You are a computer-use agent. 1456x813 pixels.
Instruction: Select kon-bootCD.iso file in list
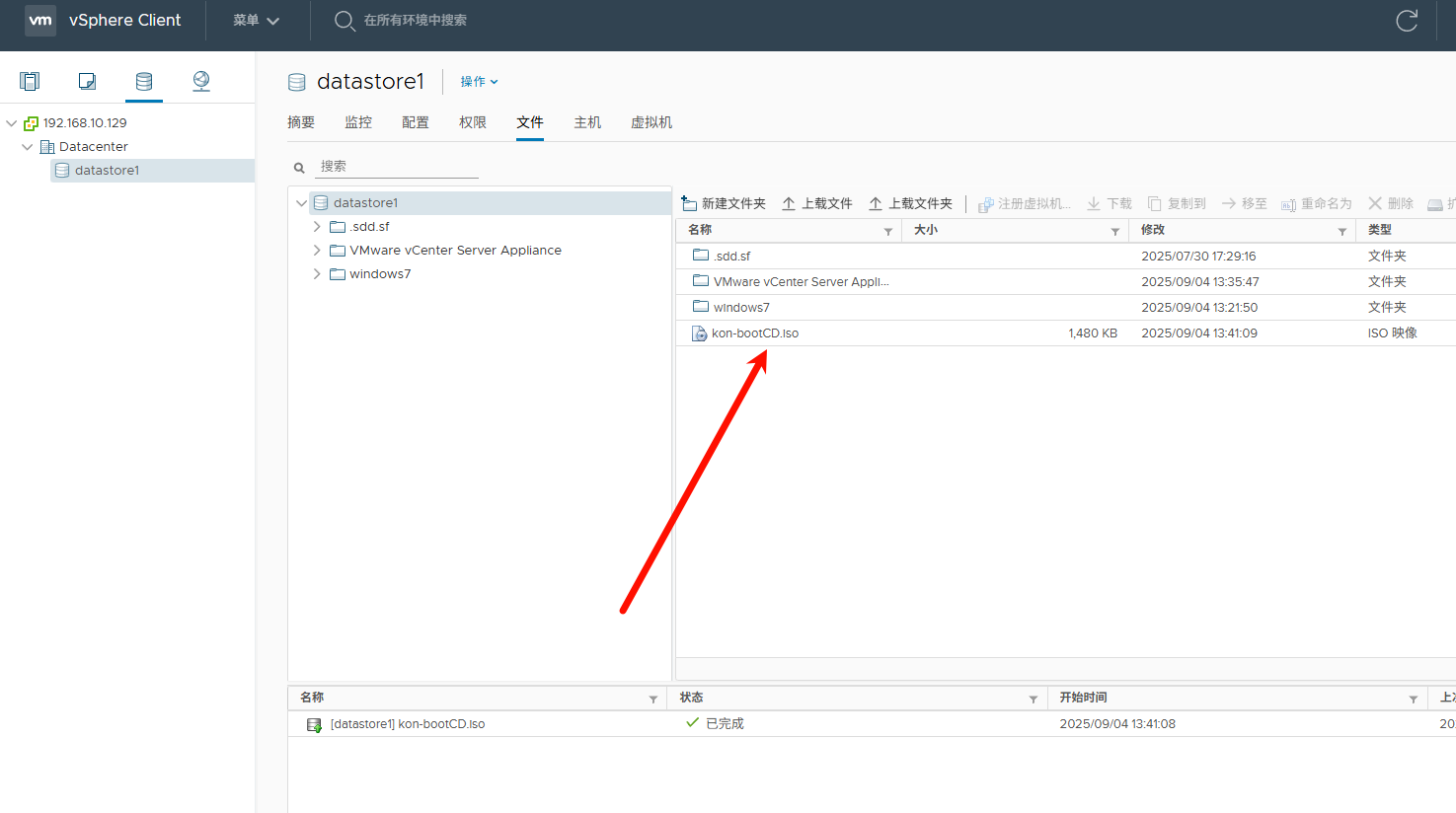click(x=755, y=333)
